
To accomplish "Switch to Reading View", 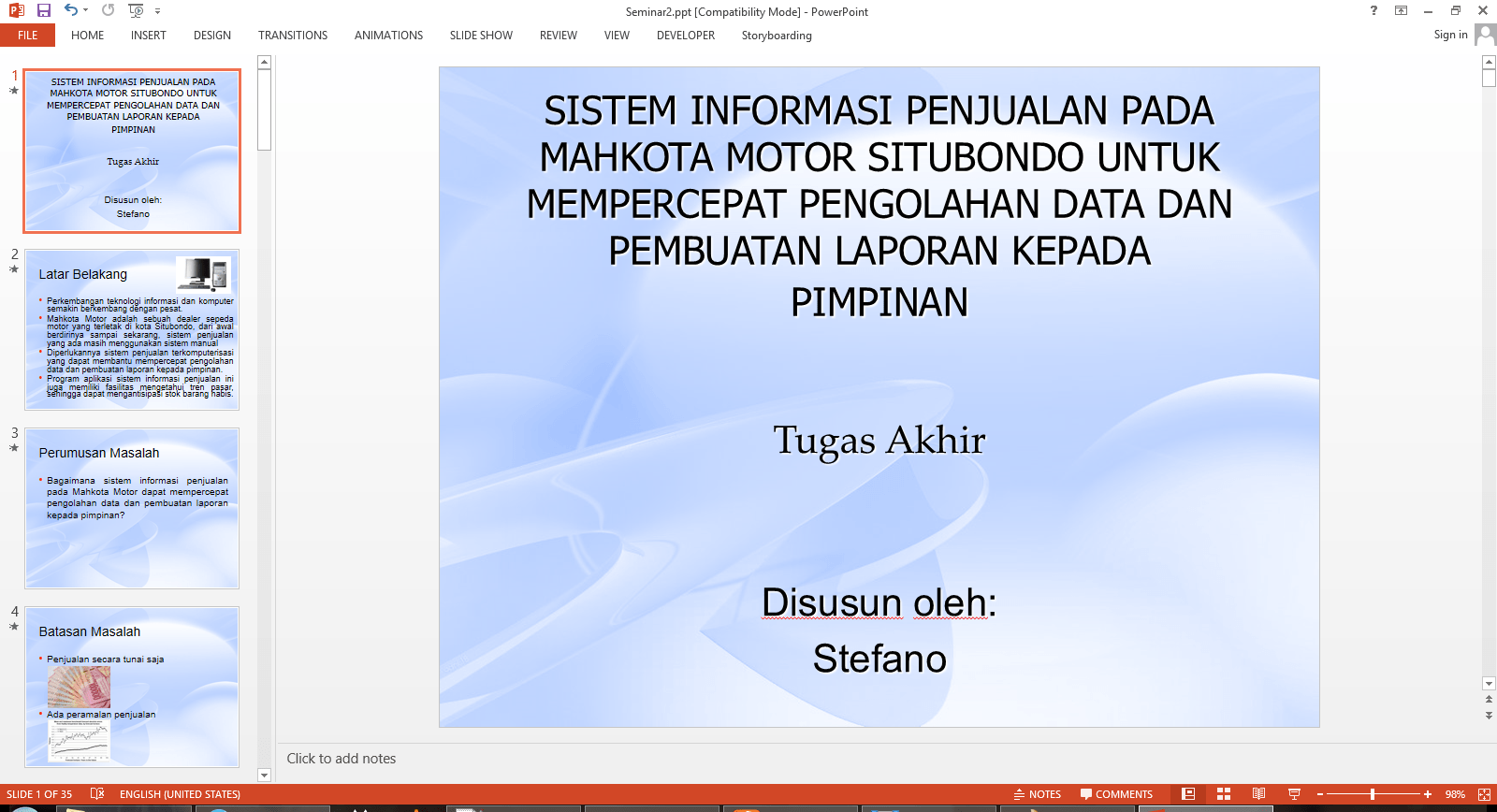I will 1258,794.
